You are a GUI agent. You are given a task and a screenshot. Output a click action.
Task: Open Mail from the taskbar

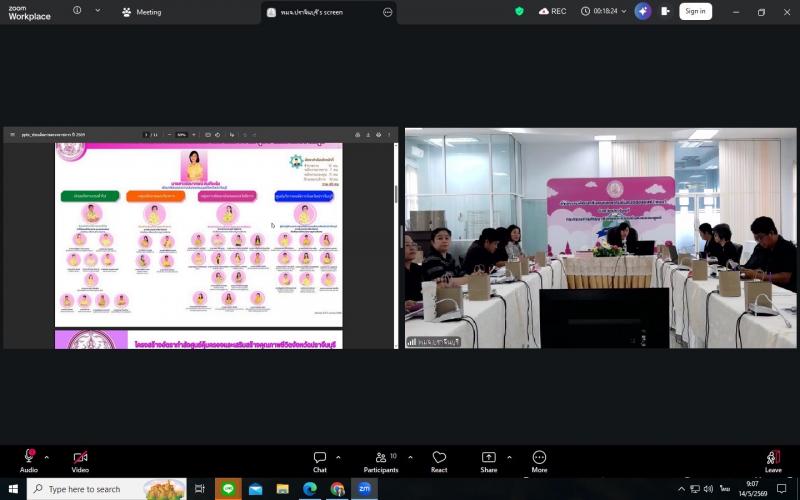tap(256, 489)
